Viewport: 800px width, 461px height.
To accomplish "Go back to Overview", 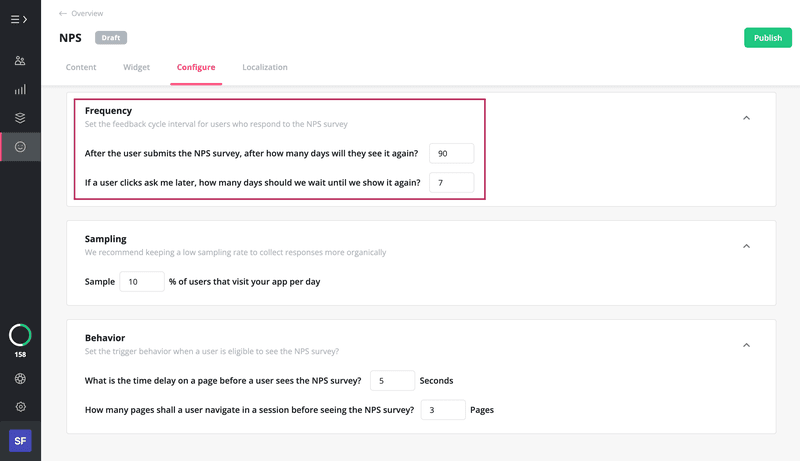I will [x=81, y=13].
